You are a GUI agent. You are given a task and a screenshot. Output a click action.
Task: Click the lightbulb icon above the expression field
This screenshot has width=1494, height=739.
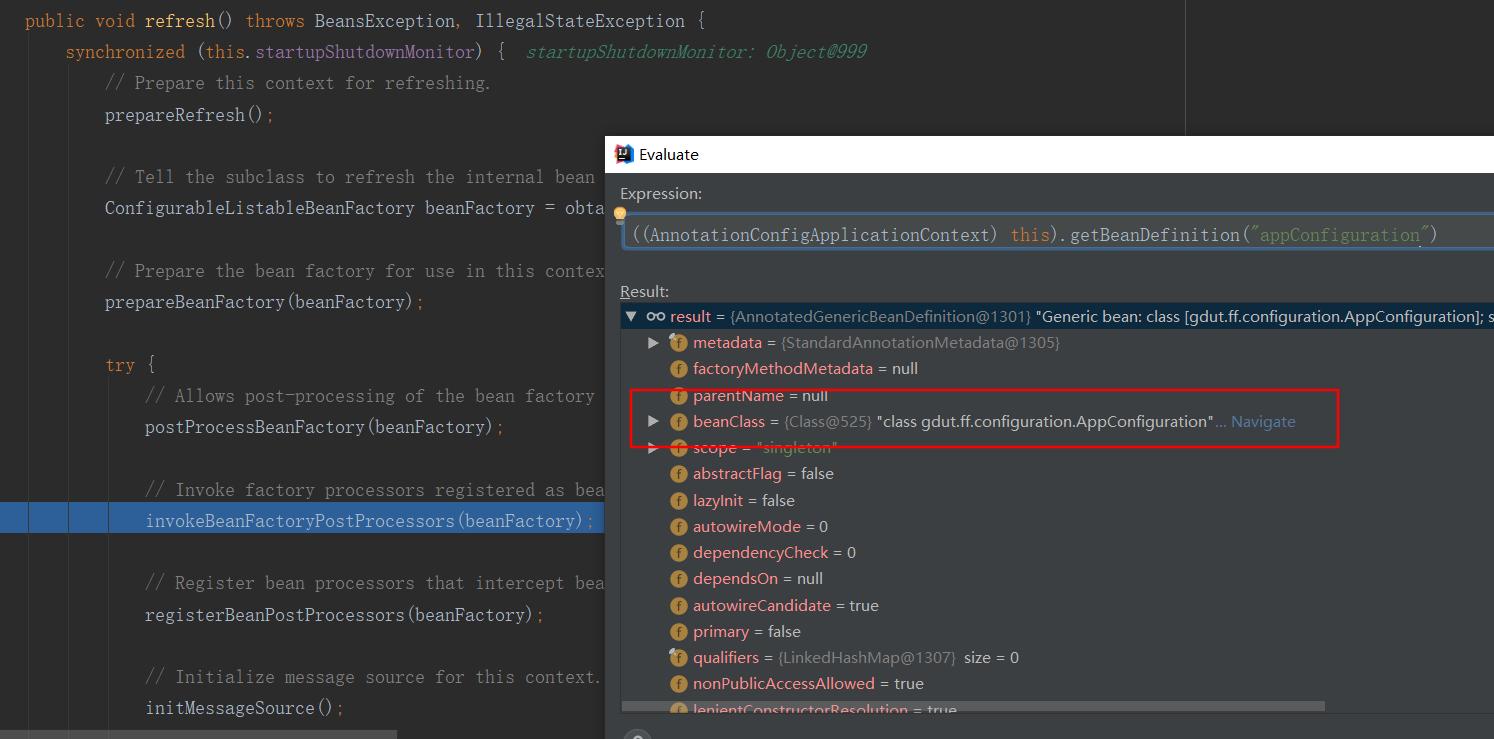619,213
